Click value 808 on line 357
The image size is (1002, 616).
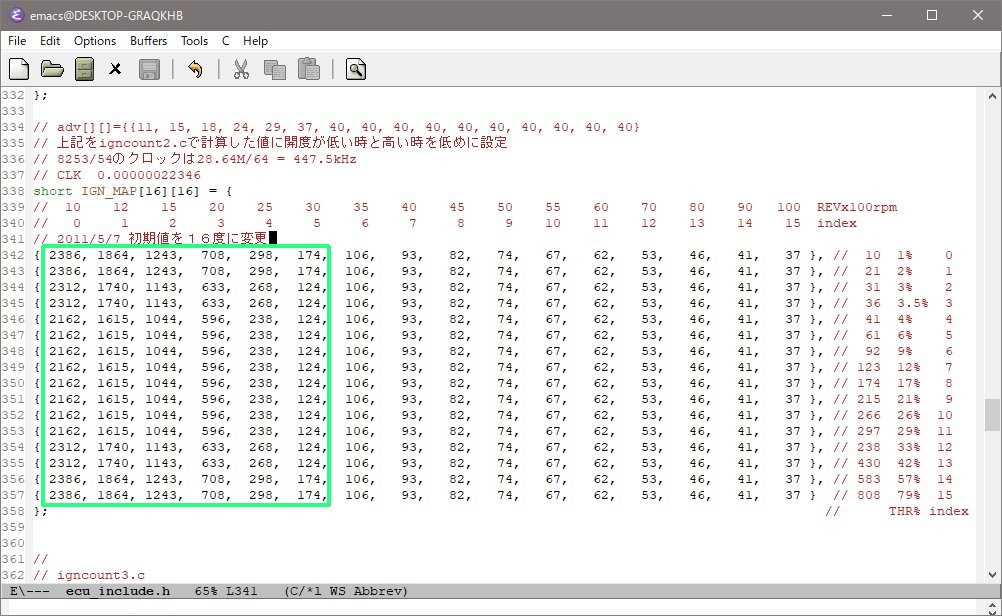[x=868, y=495]
